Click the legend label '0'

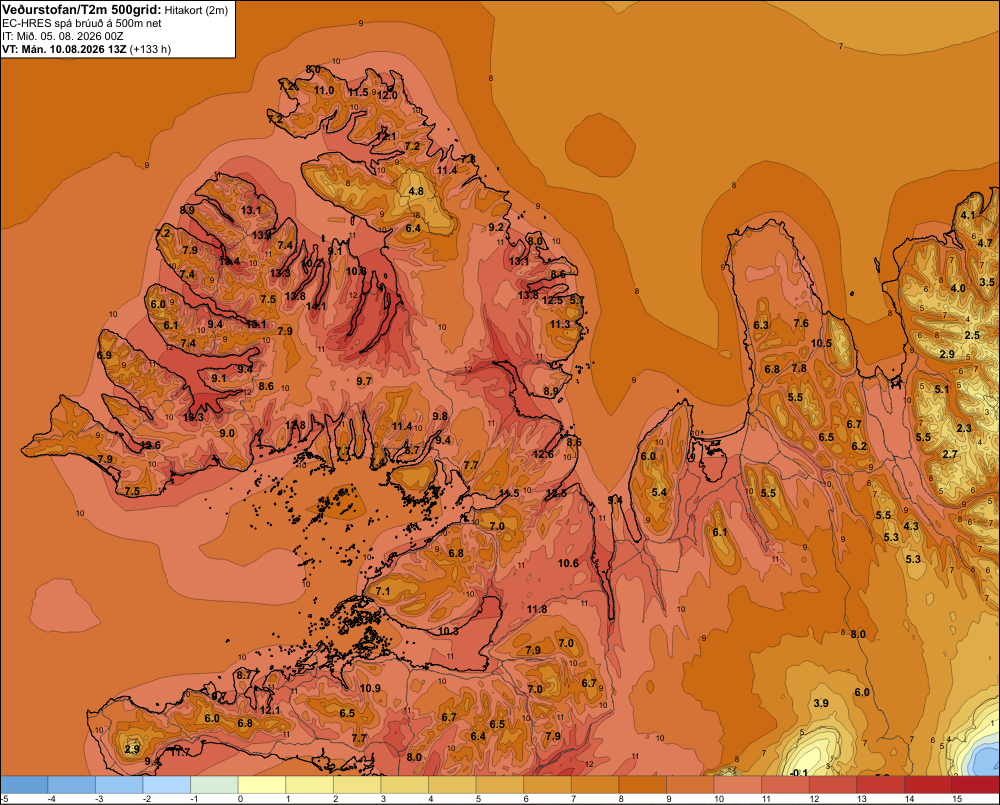tap(240, 799)
